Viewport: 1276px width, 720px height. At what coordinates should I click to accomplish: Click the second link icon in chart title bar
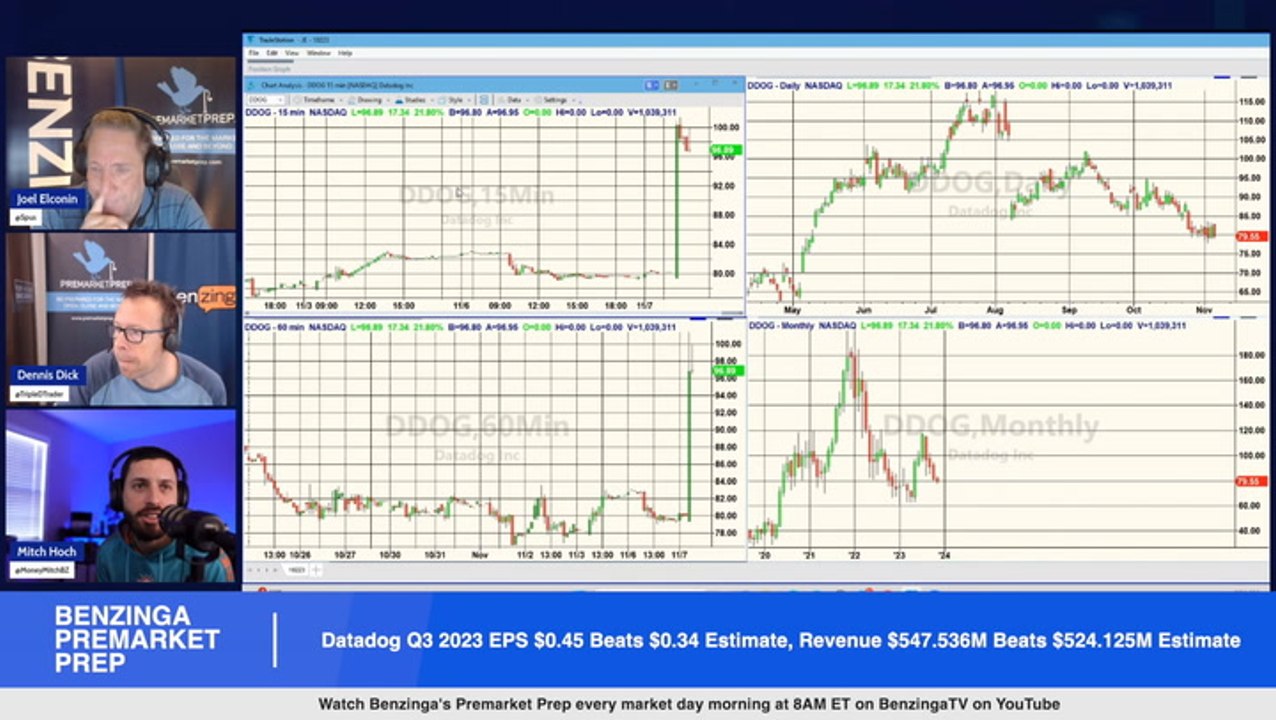(671, 85)
